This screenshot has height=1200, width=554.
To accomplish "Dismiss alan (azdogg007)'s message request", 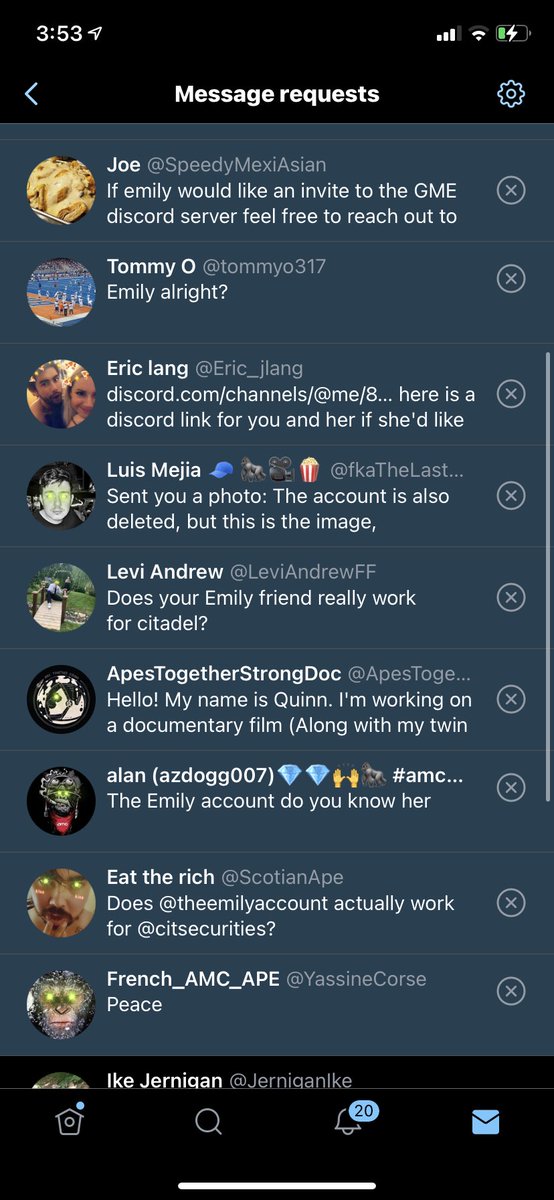I will pos(511,788).
